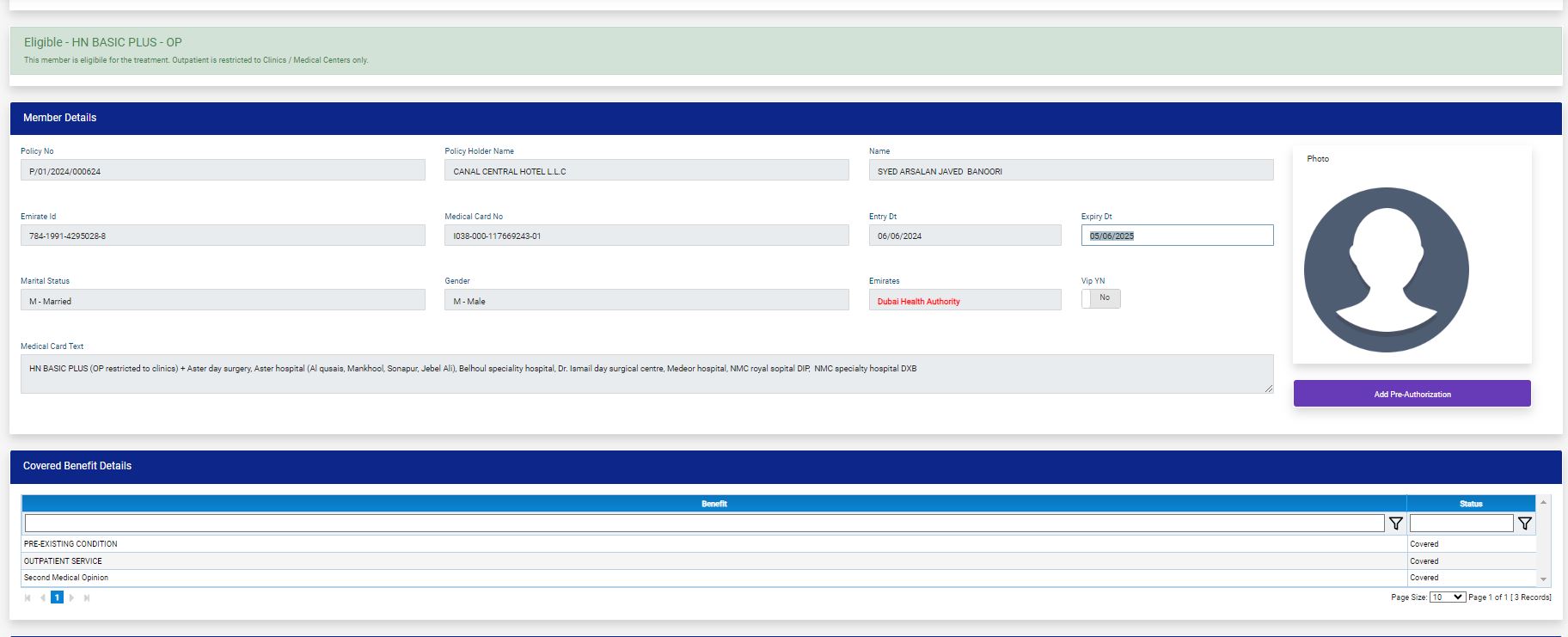Click the Expiry Dt field
The width and height of the screenshot is (1568, 637).
click(1176, 236)
